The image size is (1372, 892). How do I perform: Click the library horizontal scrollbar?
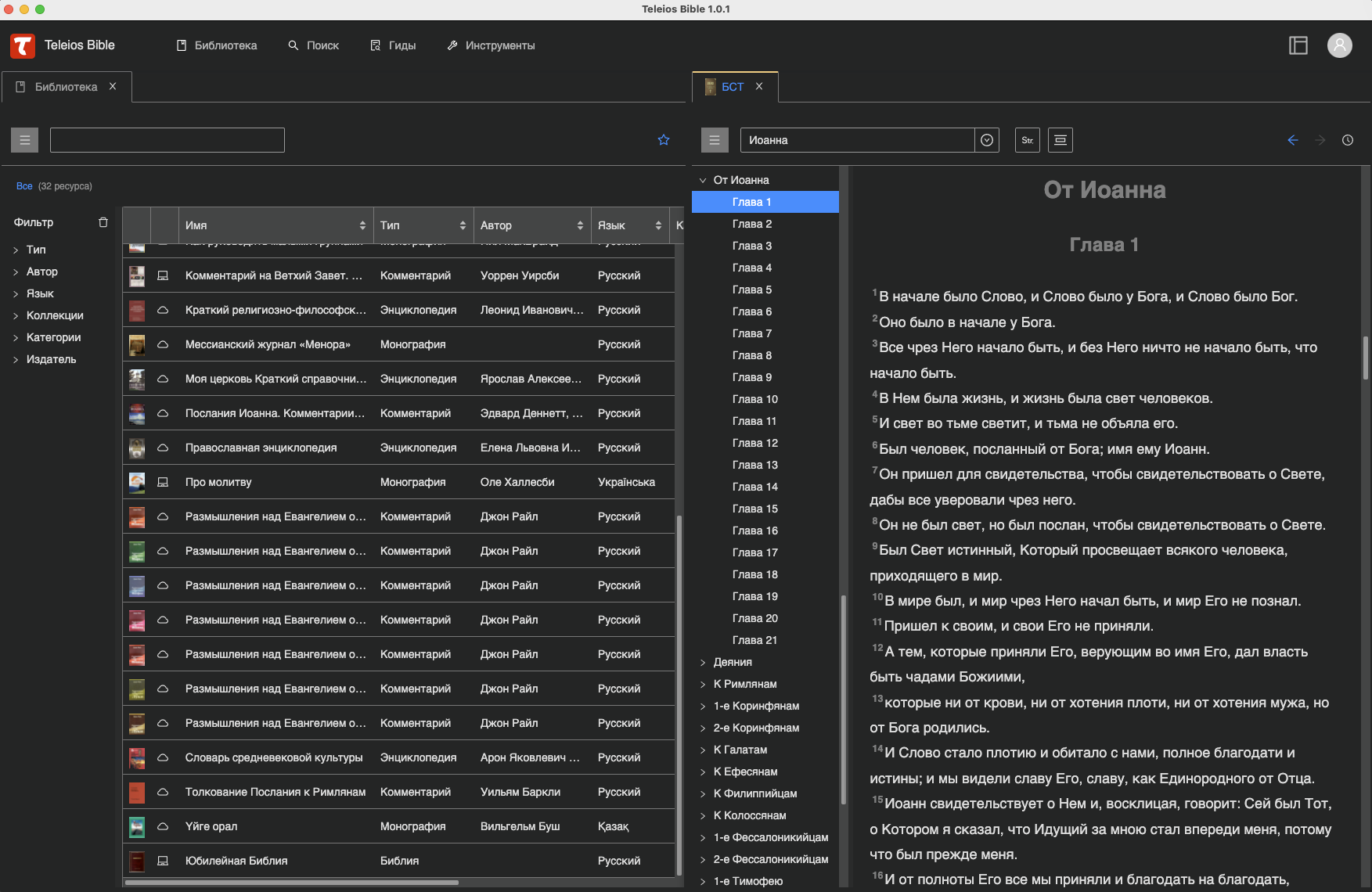point(292,883)
